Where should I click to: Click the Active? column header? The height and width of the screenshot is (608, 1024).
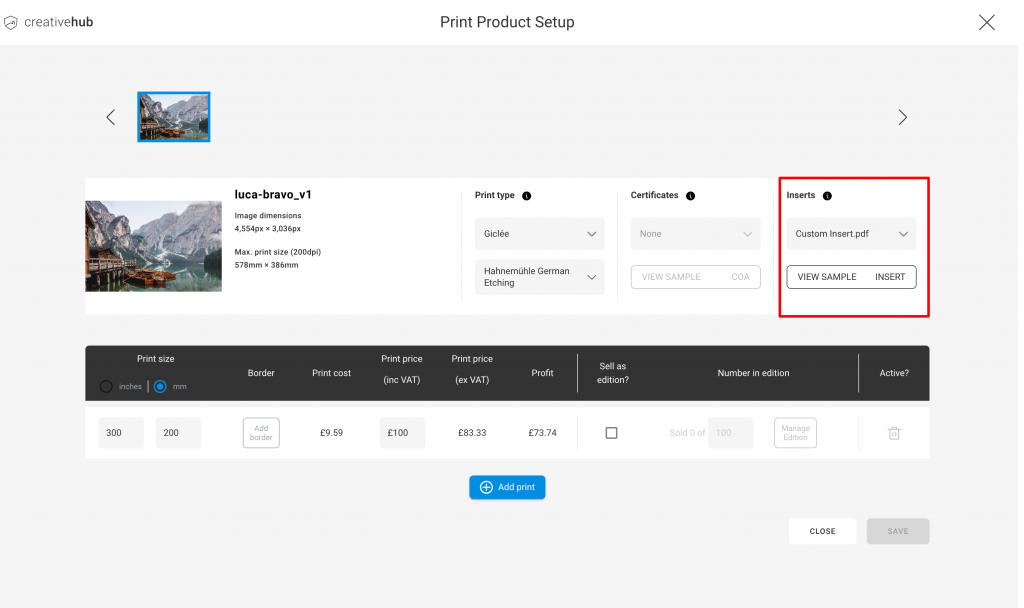[x=894, y=373]
